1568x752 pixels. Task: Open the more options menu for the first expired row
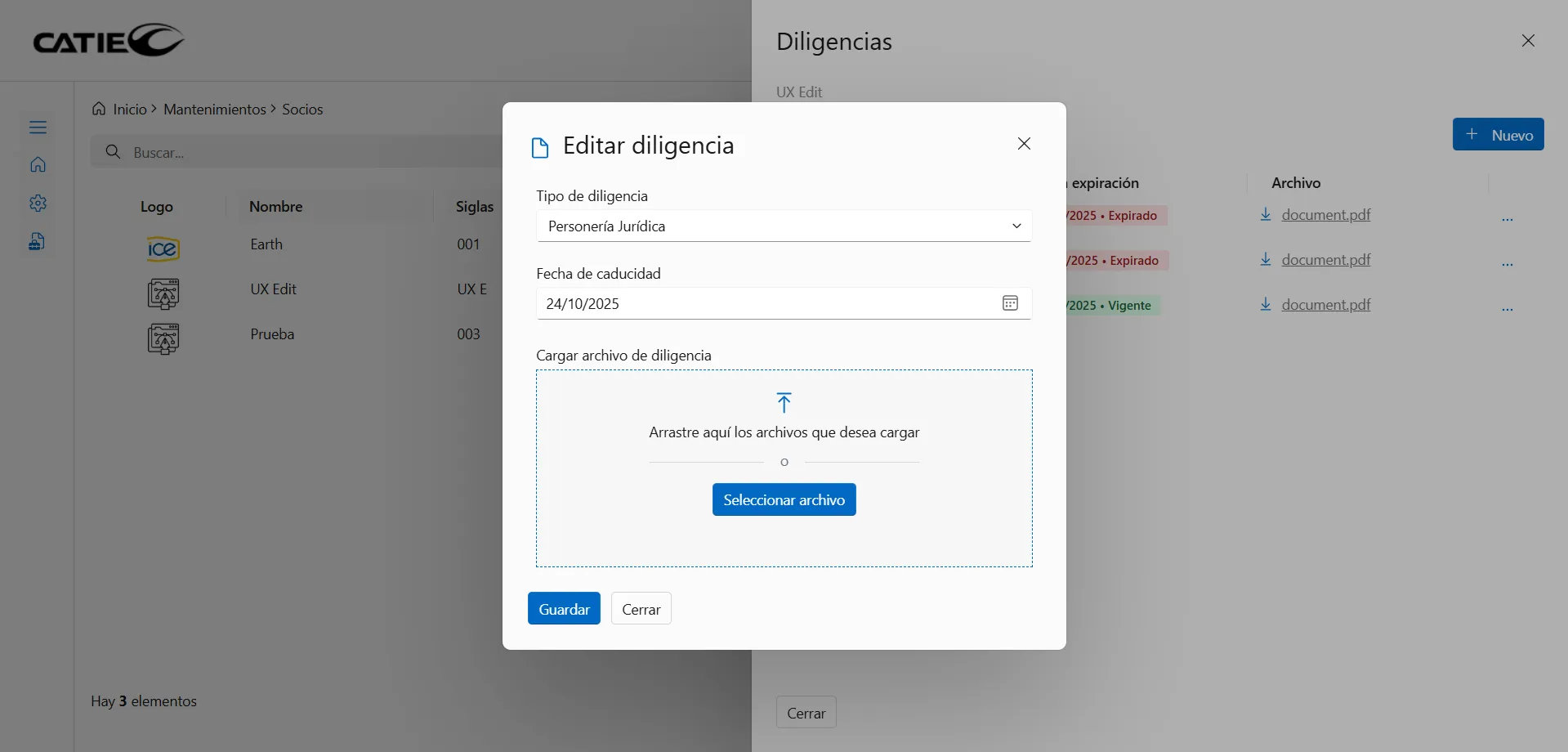coord(1507,219)
